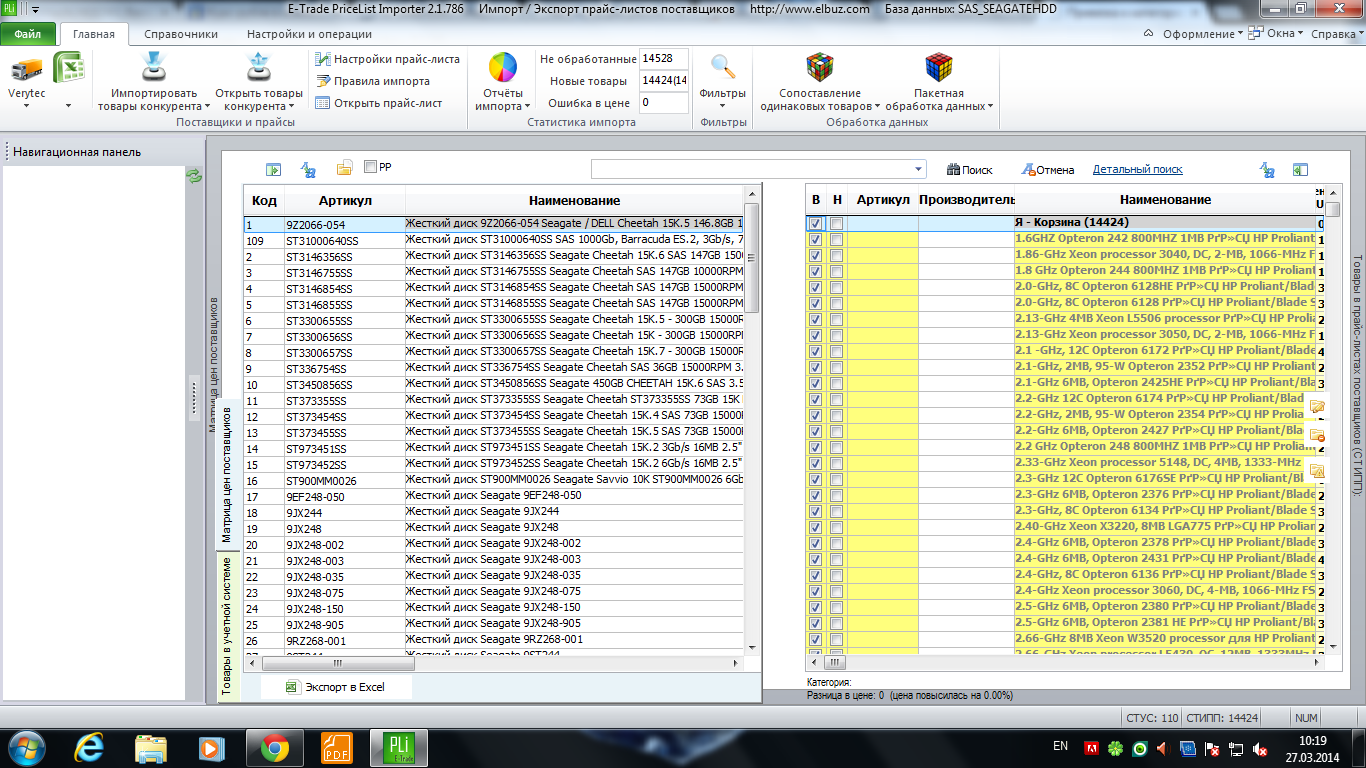Toggle the PP checkbox above left table
This screenshot has width=1366, height=768.
coord(371,167)
